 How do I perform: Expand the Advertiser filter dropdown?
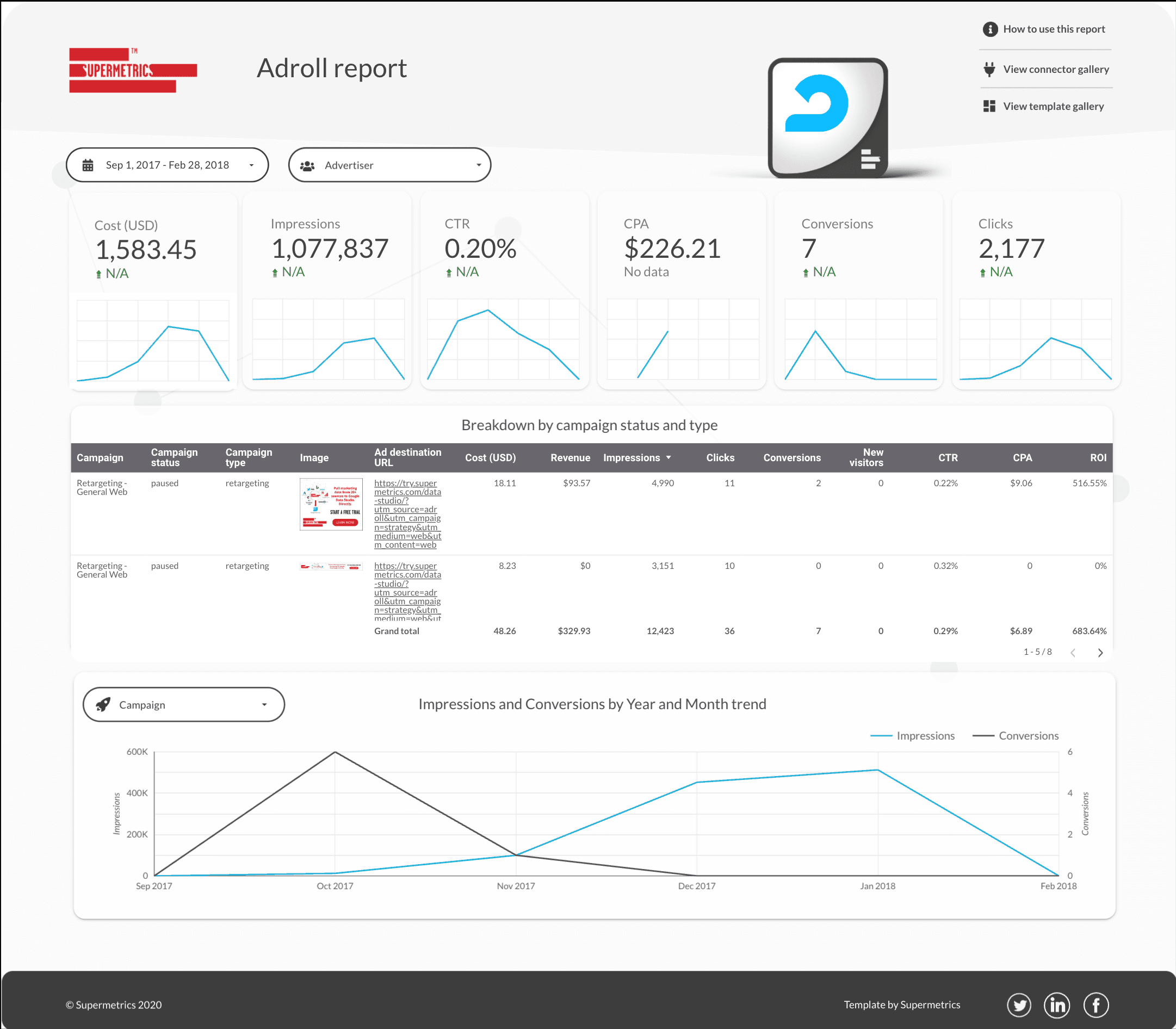click(389, 165)
